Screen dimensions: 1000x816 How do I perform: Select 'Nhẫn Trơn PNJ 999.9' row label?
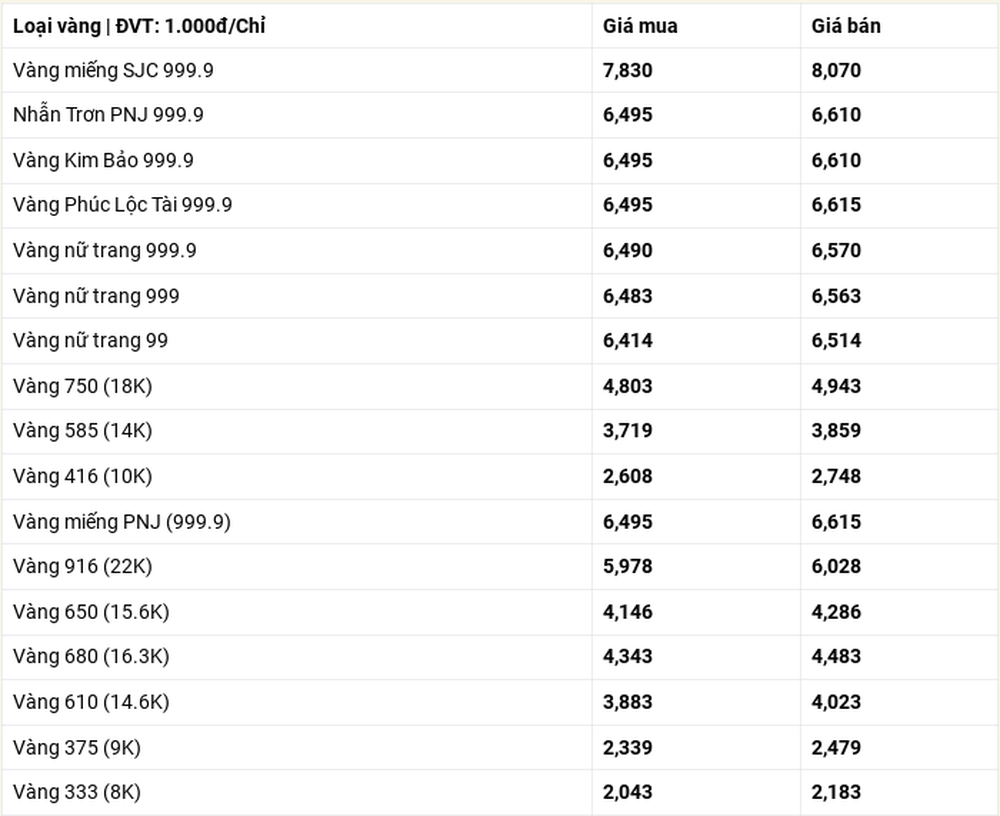pos(108,115)
